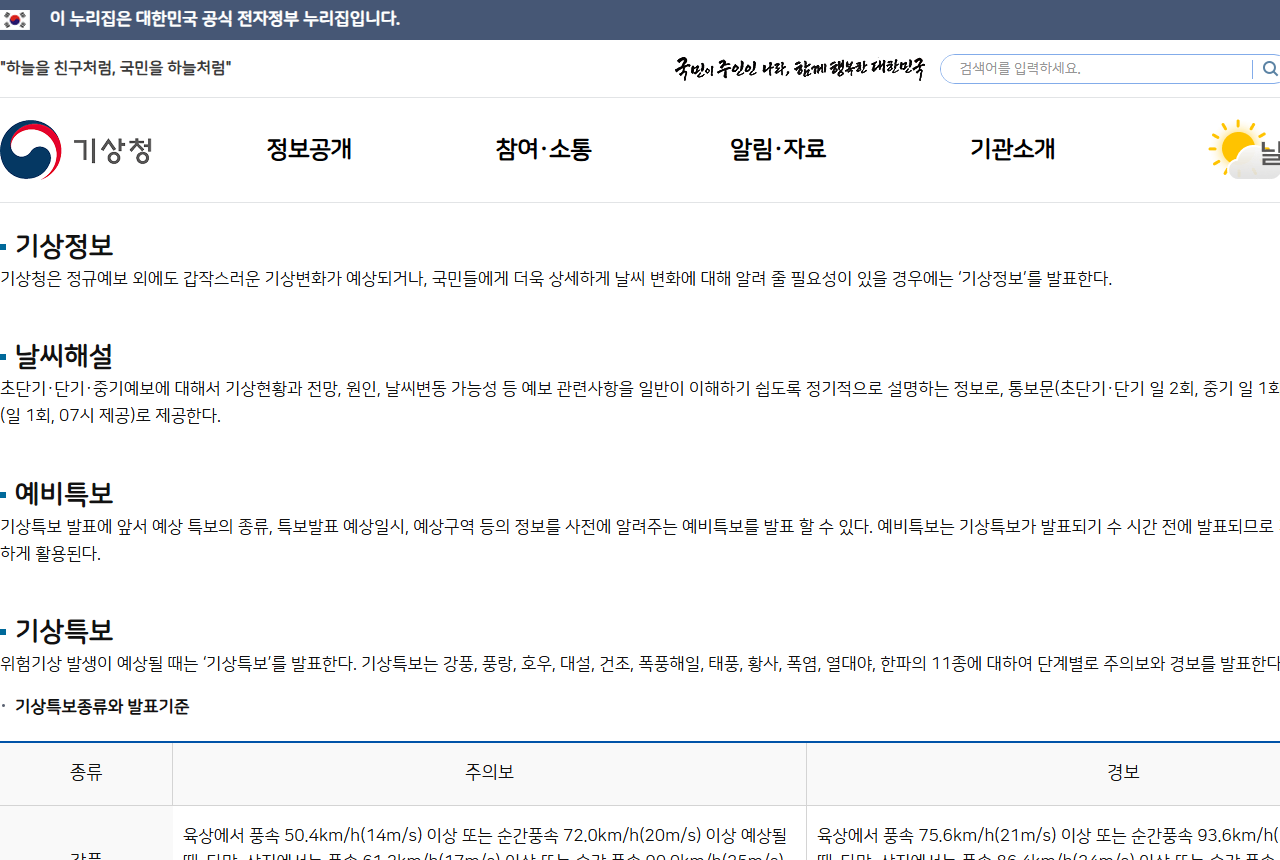
Task: Click the 대한민국 공식 전자정부 누리집 banner text
Action: (x=225, y=19)
